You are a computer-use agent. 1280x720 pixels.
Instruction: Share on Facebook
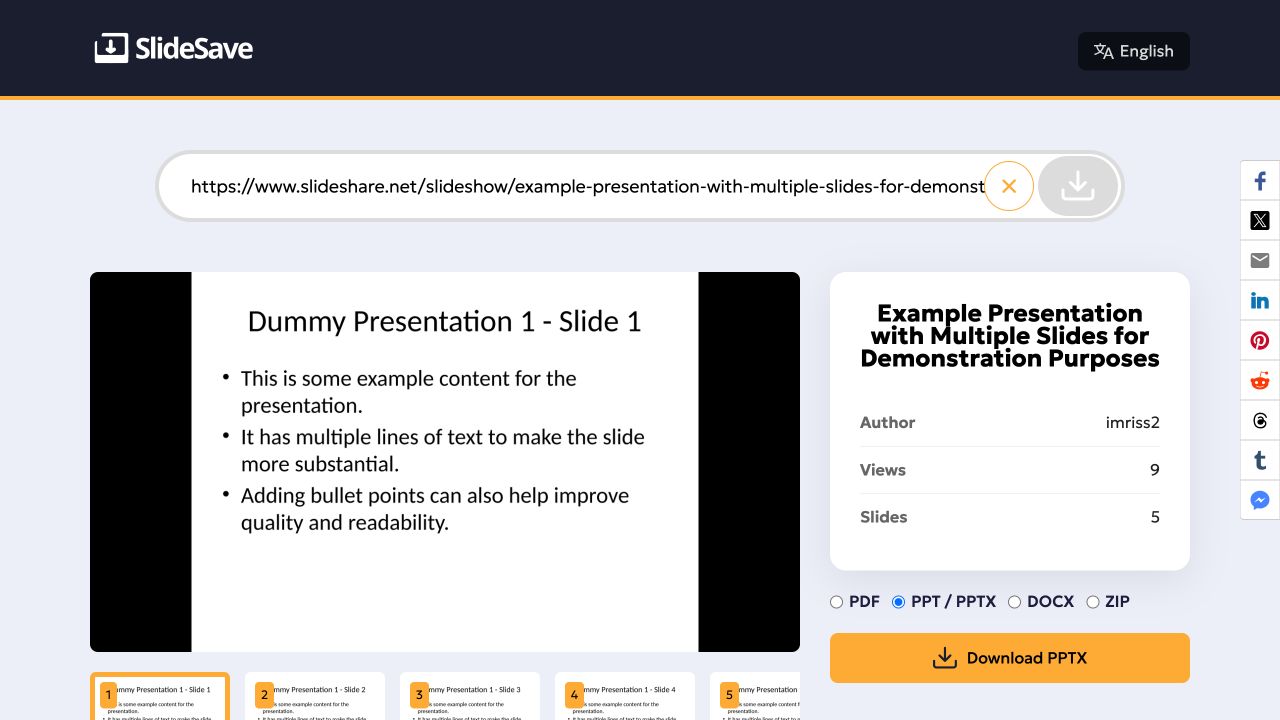(x=1260, y=181)
